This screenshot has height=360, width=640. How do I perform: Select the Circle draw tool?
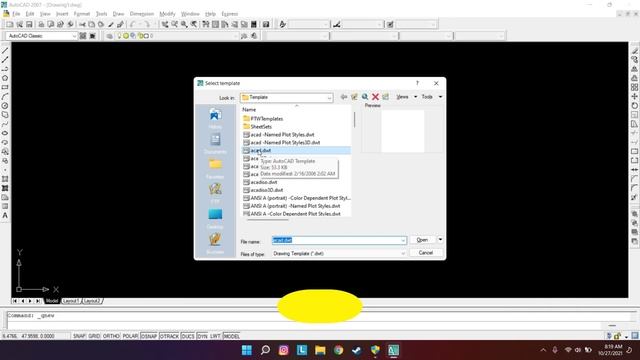5,106
